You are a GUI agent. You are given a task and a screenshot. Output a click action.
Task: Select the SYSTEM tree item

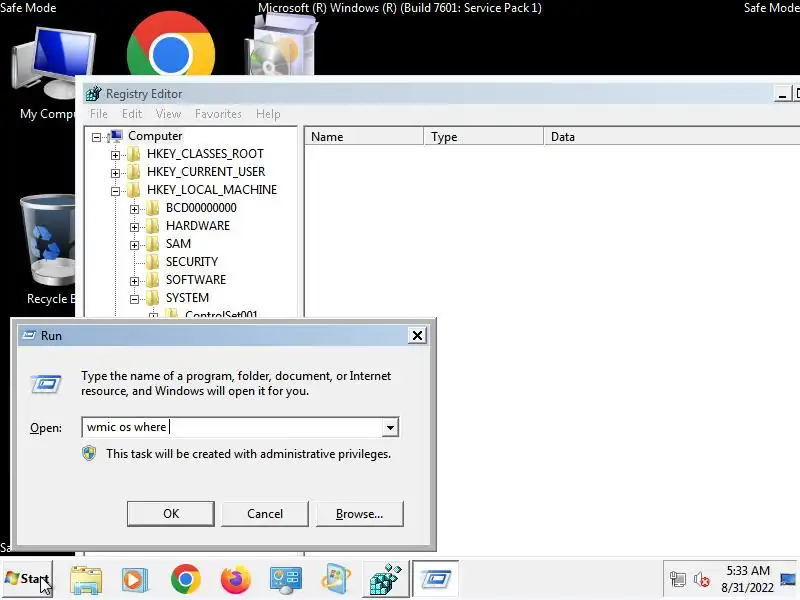(187, 297)
